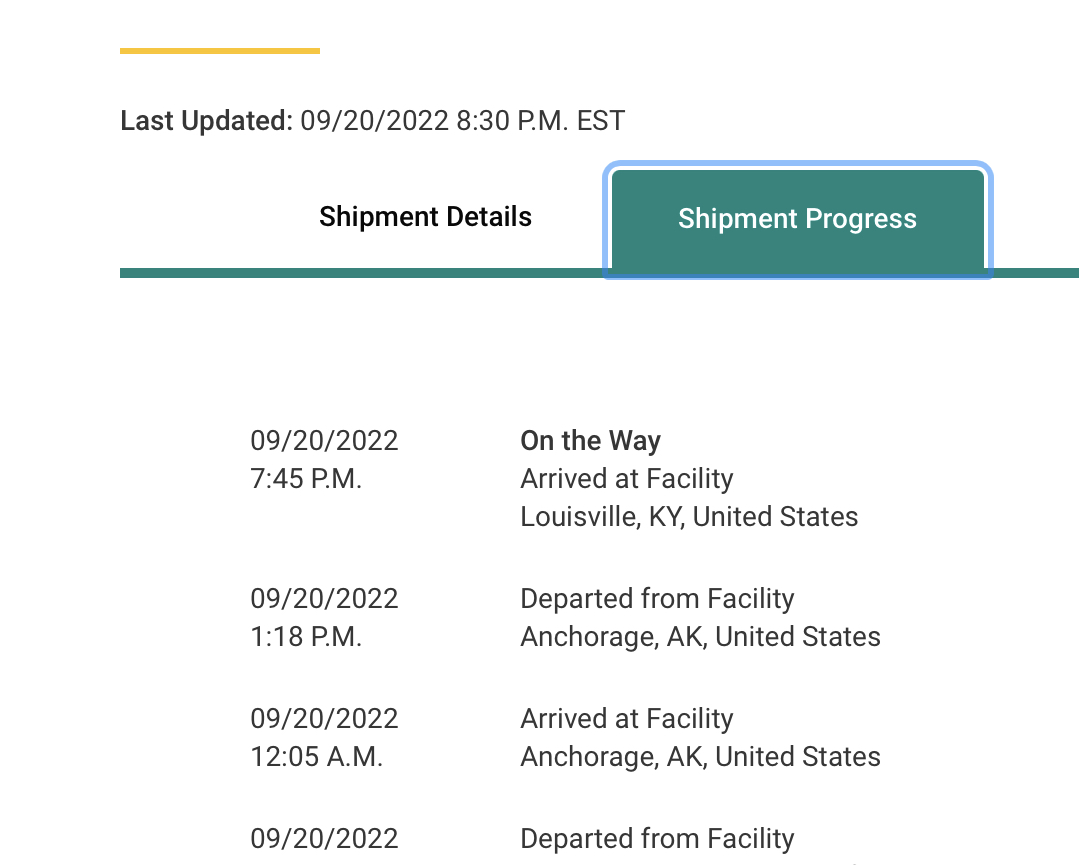Click the date above 7:45 P.M.

pos(324,441)
